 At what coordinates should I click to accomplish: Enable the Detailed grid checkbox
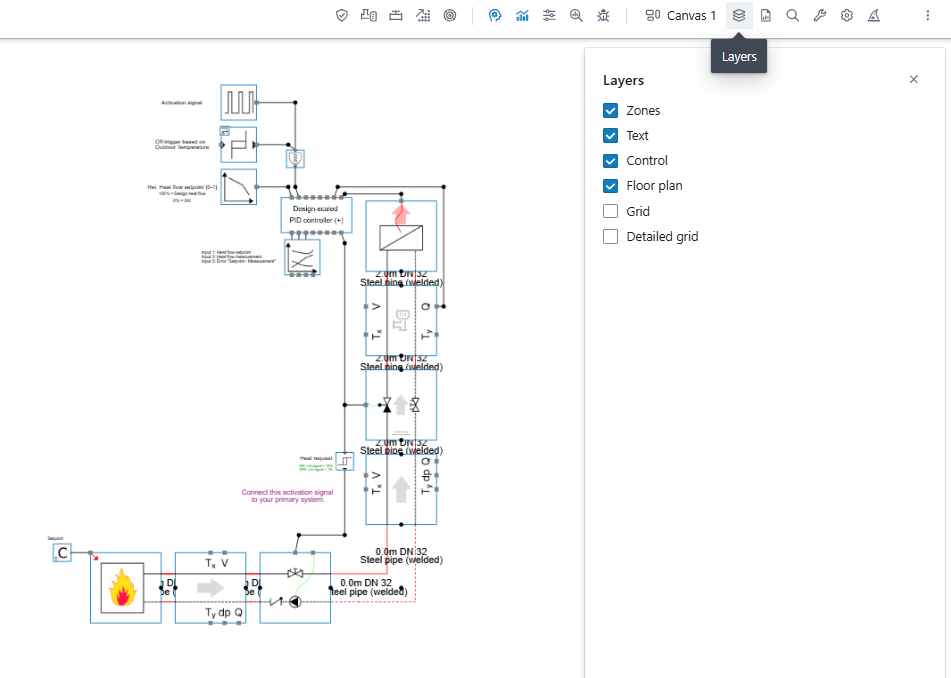coord(611,237)
